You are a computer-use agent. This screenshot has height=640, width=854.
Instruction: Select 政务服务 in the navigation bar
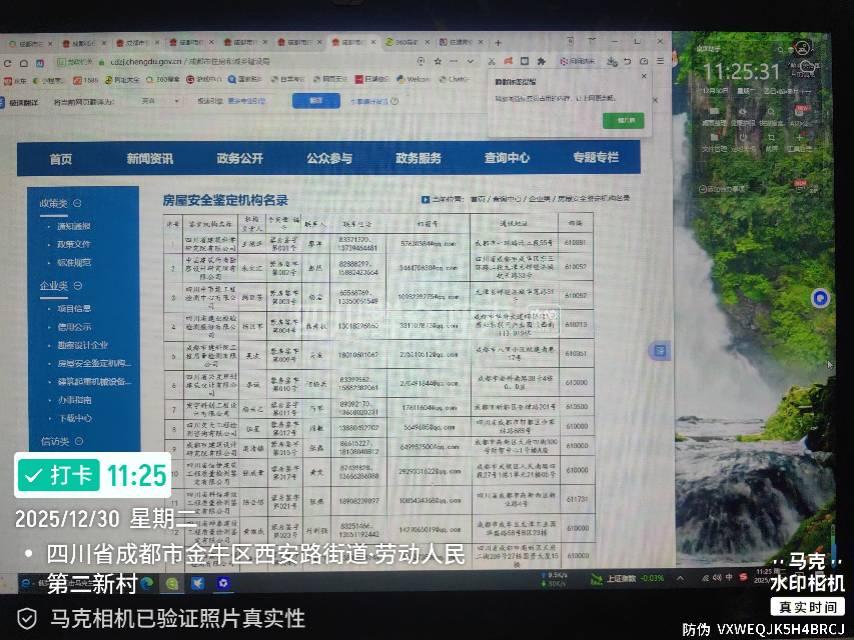pyautogui.click(x=418, y=158)
